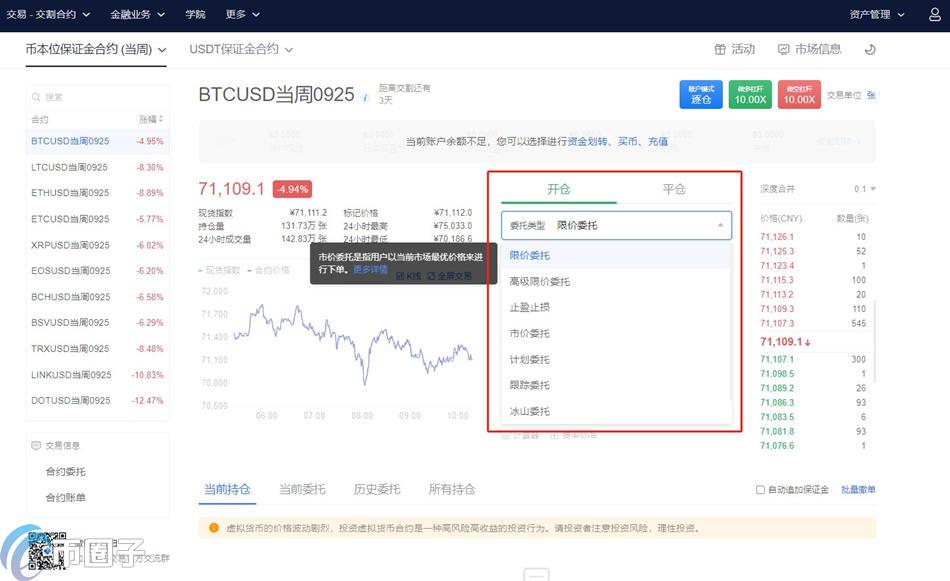Click the 买币 link
The height and width of the screenshot is (581, 950).
click(x=628, y=141)
